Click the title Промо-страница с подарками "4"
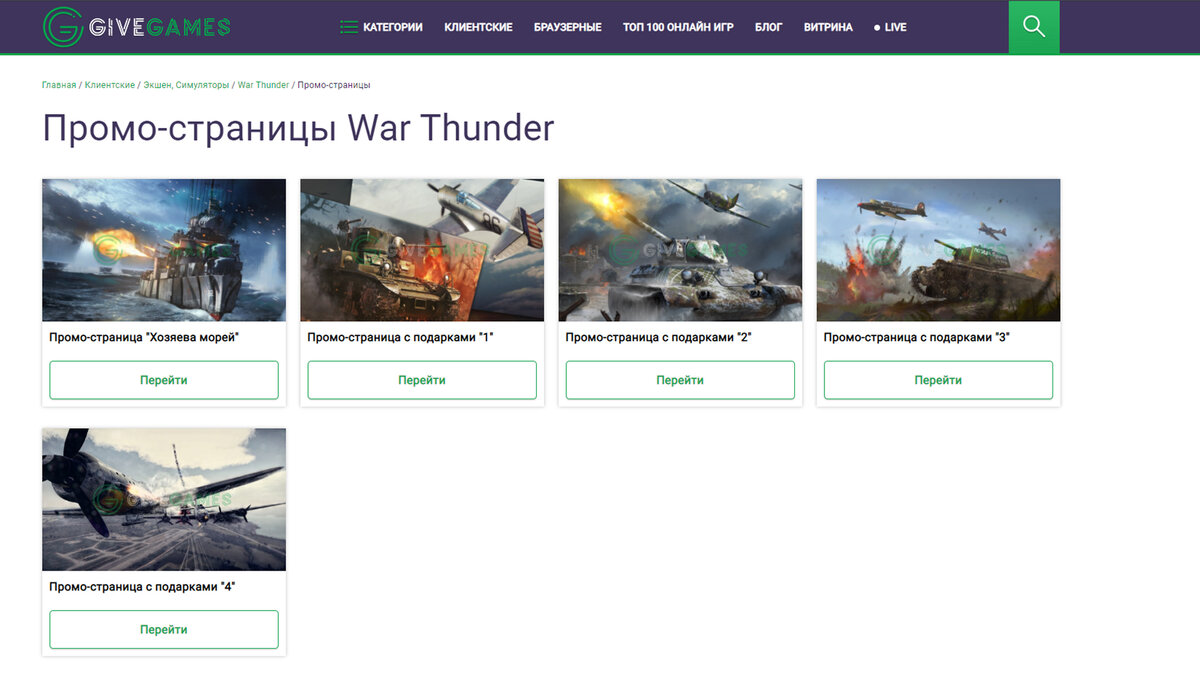Screen dimensions: 1200x675 142,587
